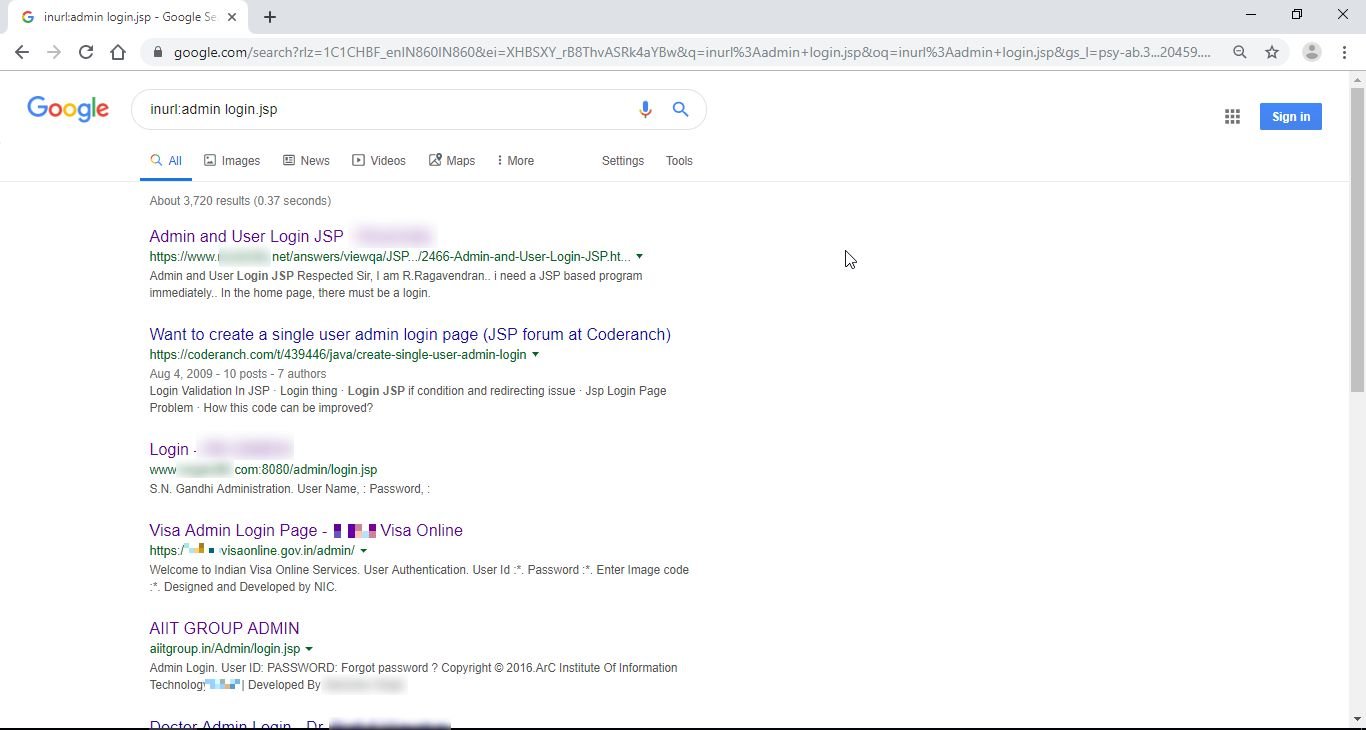This screenshot has height=730, width=1366.
Task: Open search Settings menu
Action: click(x=623, y=161)
